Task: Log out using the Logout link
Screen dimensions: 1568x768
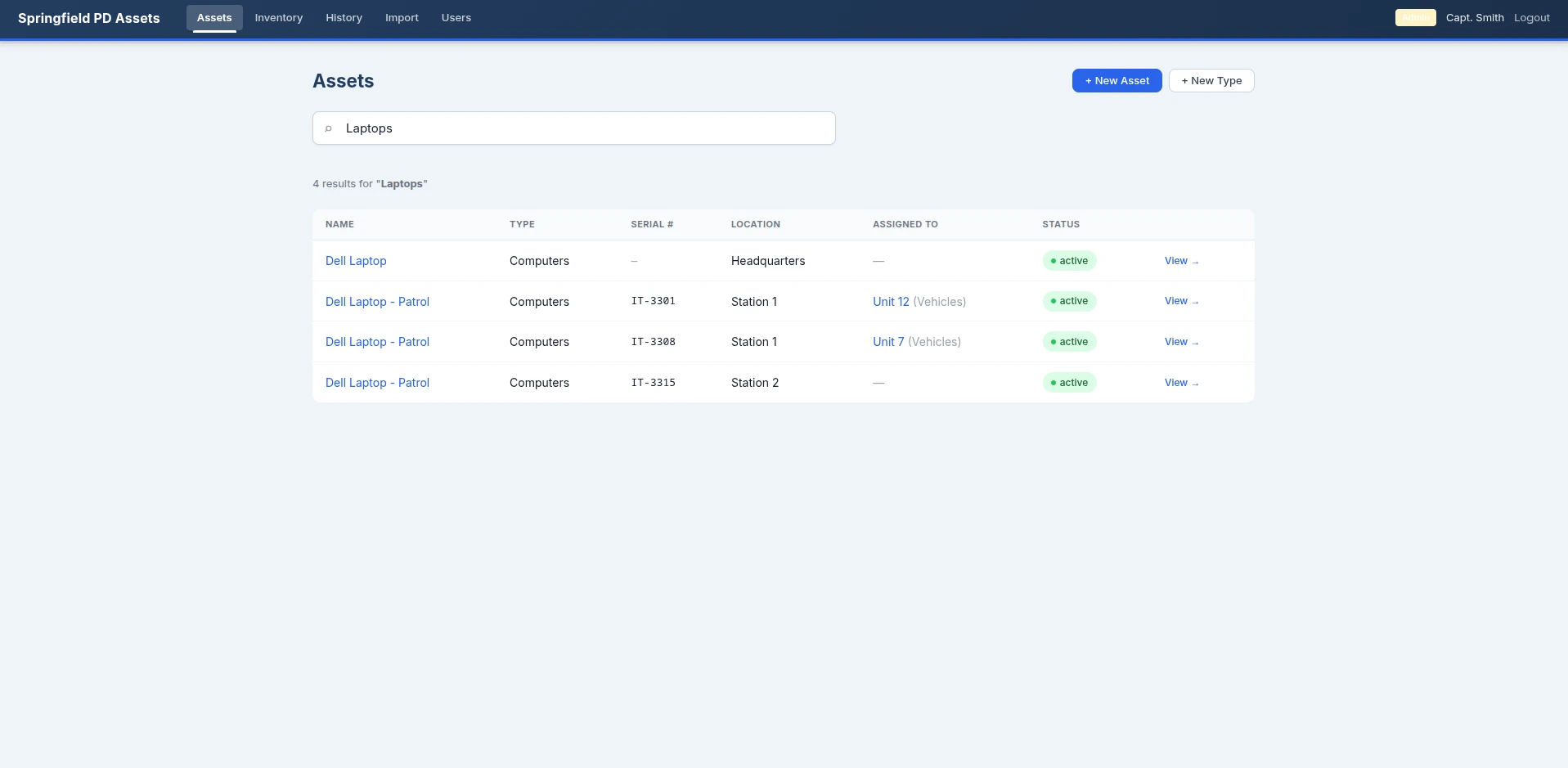Action: pyautogui.click(x=1531, y=18)
